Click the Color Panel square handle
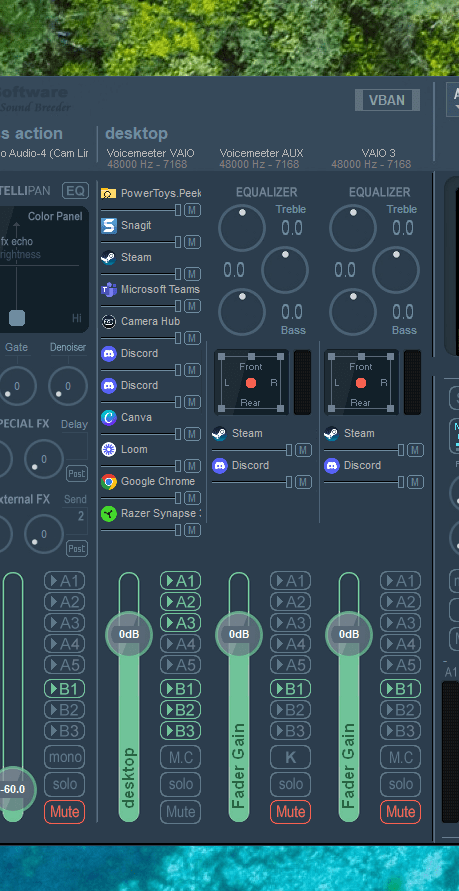Viewport: 459px width, 891px height. pos(17,318)
